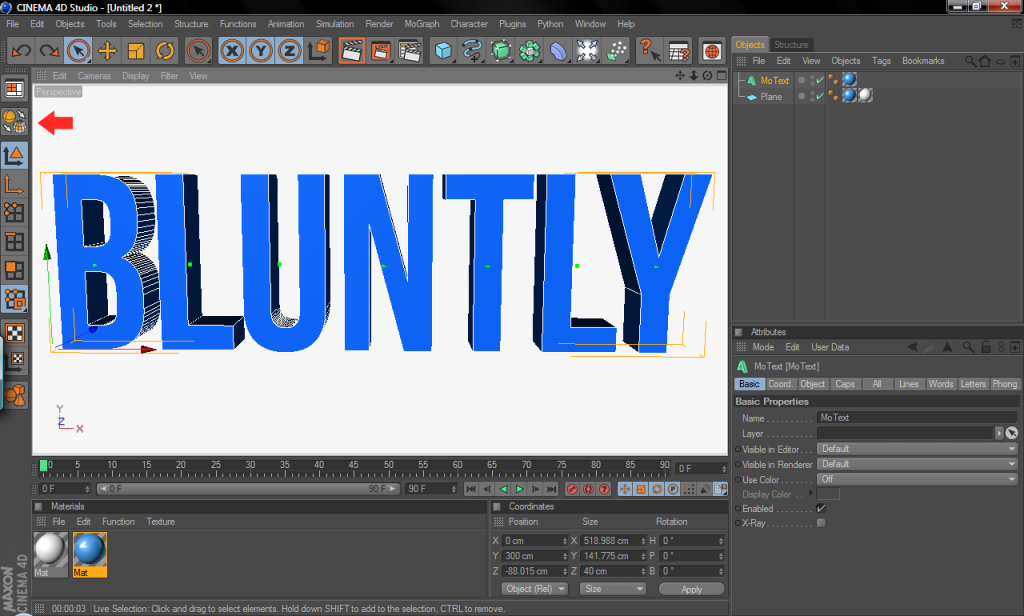Click the Apply button in Coordinates
The width and height of the screenshot is (1024, 616).
tap(692, 589)
